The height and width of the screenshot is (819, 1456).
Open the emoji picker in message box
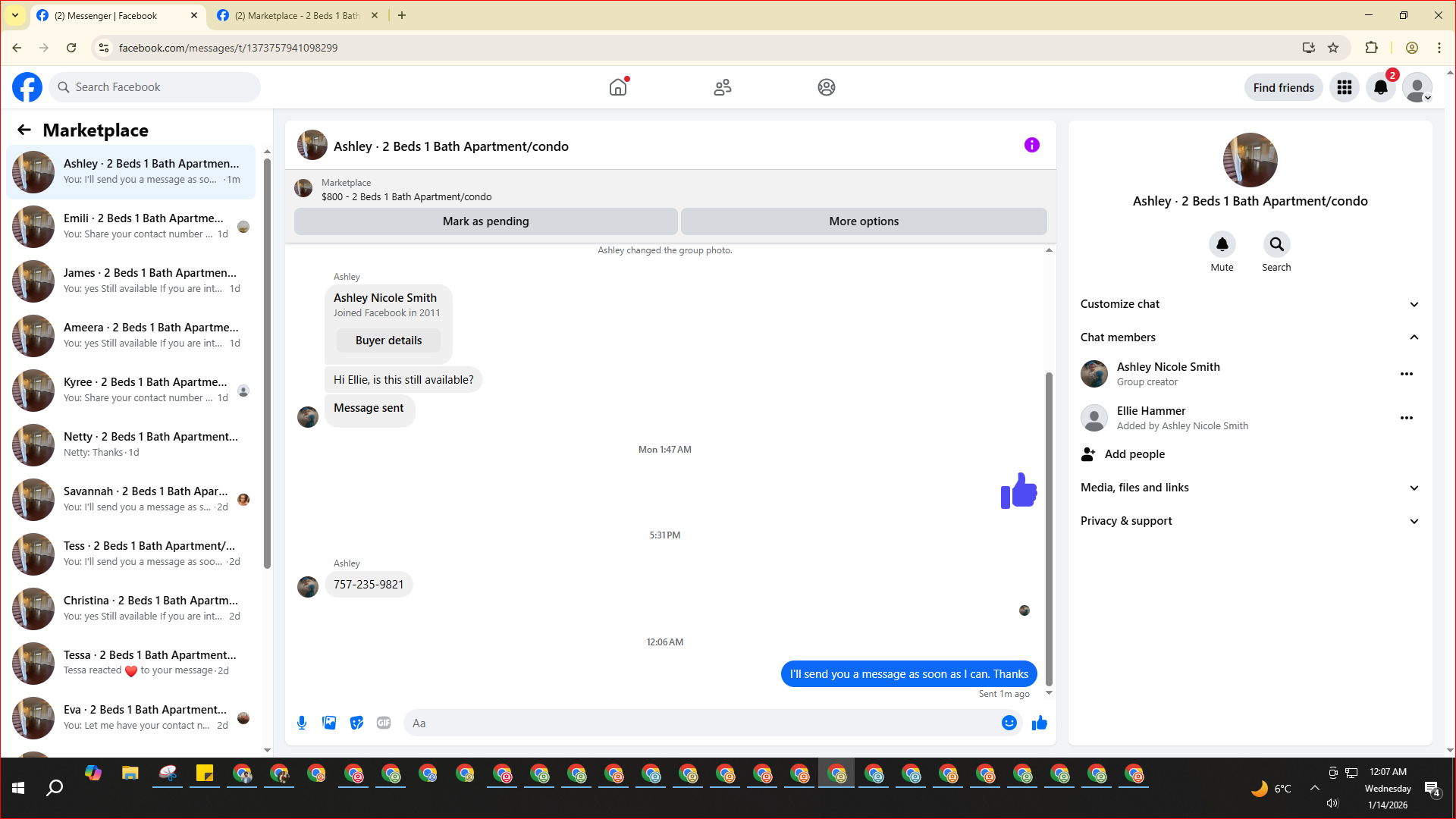pyautogui.click(x=1009, y=723)
